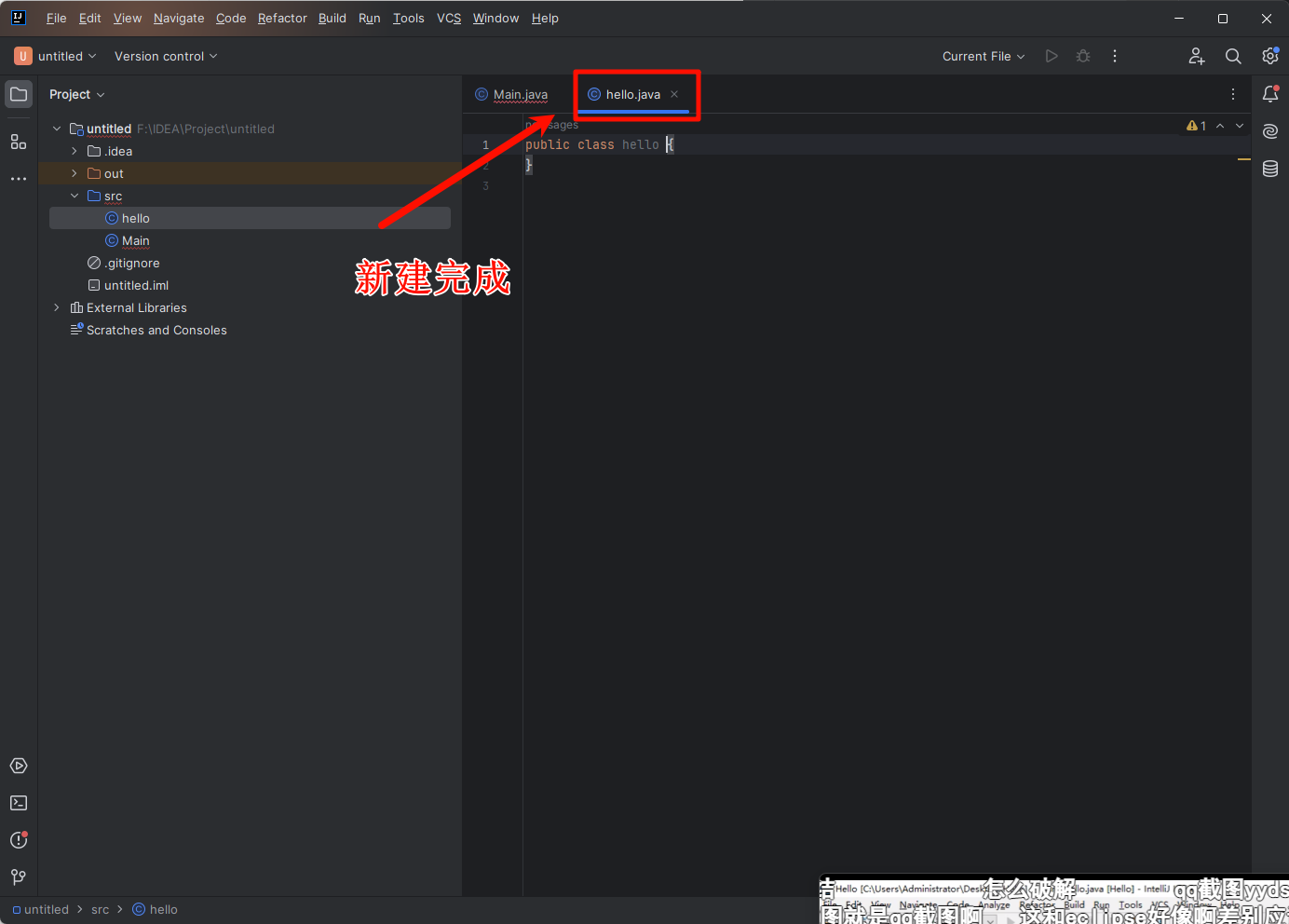Jump to previous highlighted error arrow
The height and width of the screenshot is (924, 1289).
coord(1220,126)
